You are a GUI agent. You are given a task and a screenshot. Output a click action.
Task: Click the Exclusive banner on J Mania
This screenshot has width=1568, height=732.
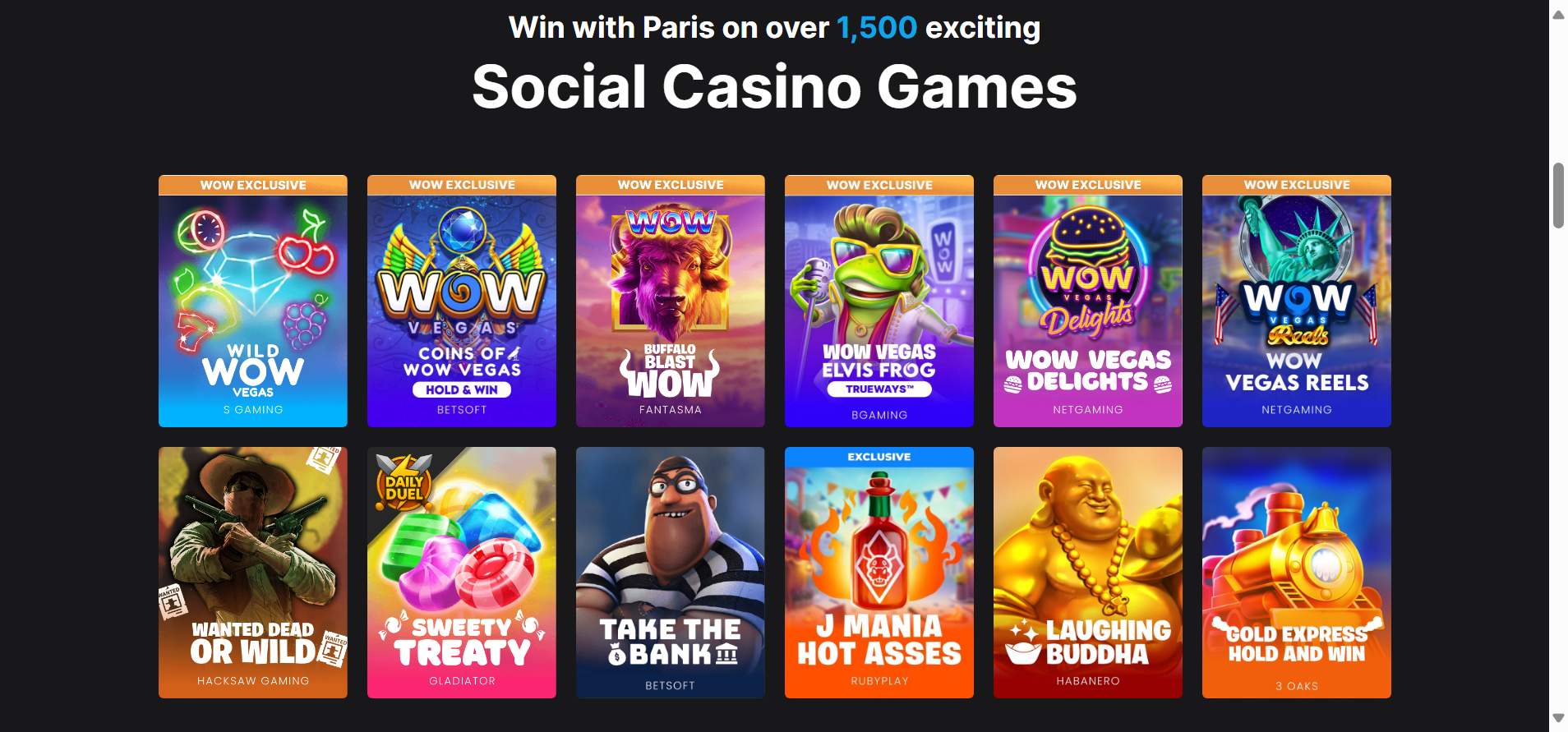[x=879, y=457]
